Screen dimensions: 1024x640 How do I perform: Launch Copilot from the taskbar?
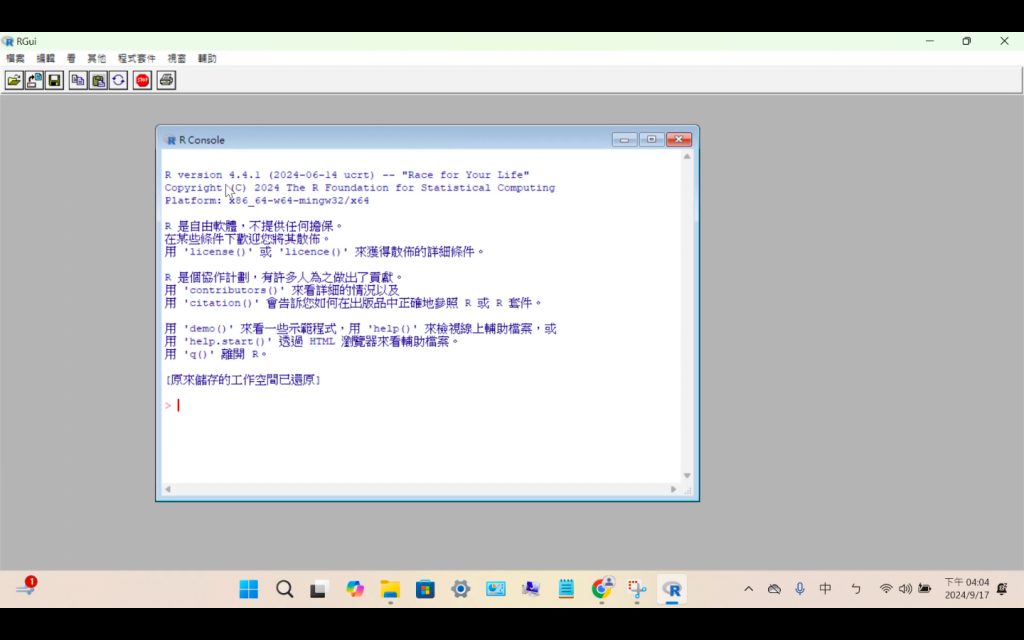pos(355,589)
